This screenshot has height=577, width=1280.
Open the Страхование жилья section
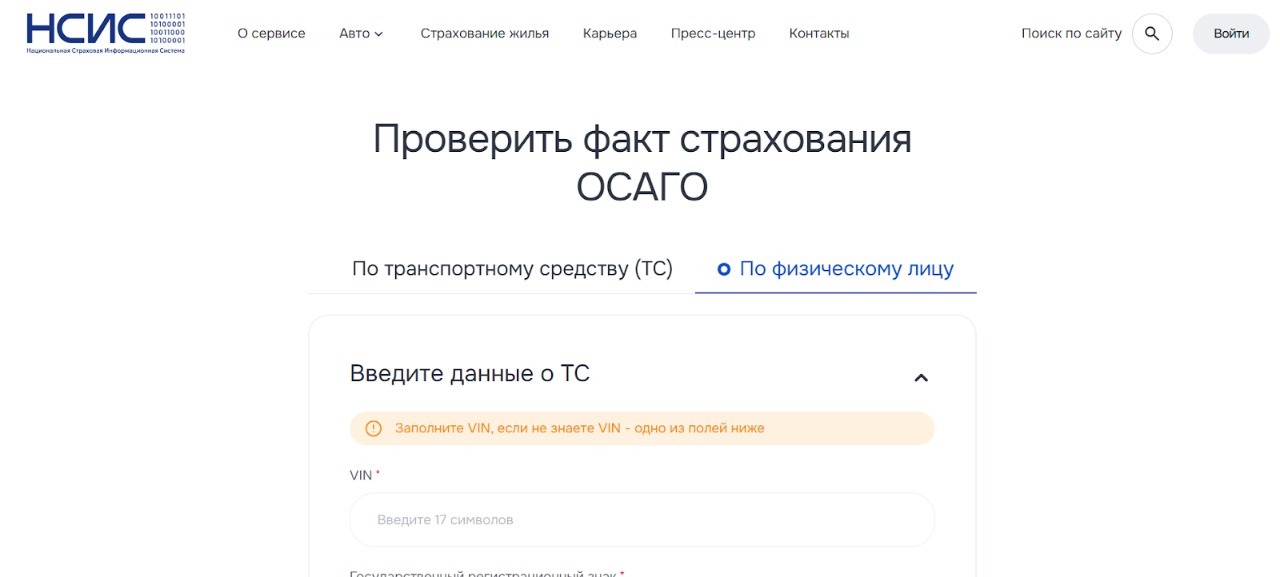pos(484,33)
